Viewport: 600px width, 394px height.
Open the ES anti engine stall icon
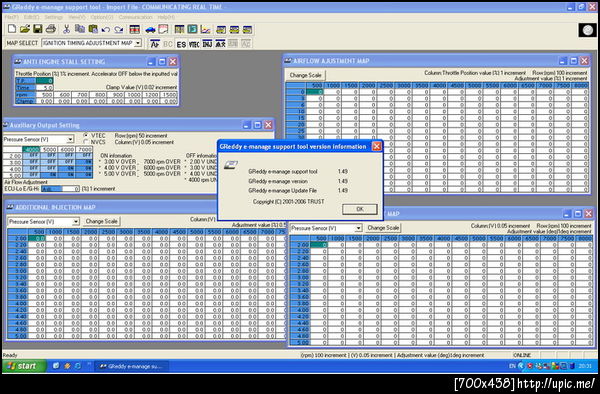[x=181, y=44]
